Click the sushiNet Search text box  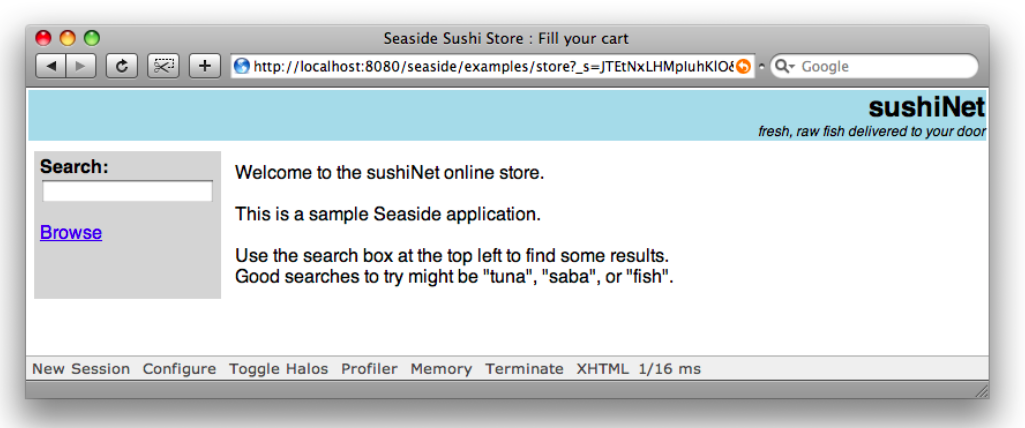pyautogui.click(x=127, y=191)
